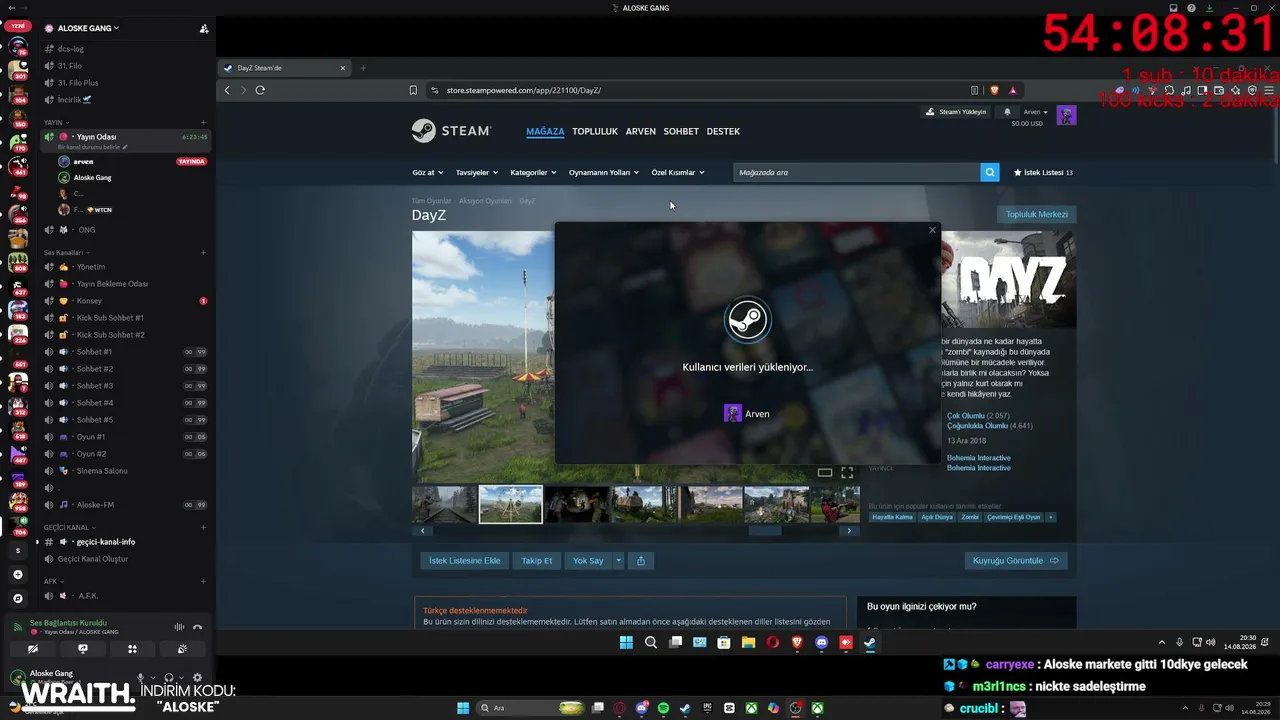Click the search magnifier button in Steam store
Viewport: 1280px width, 720px height.
[990, 172]
